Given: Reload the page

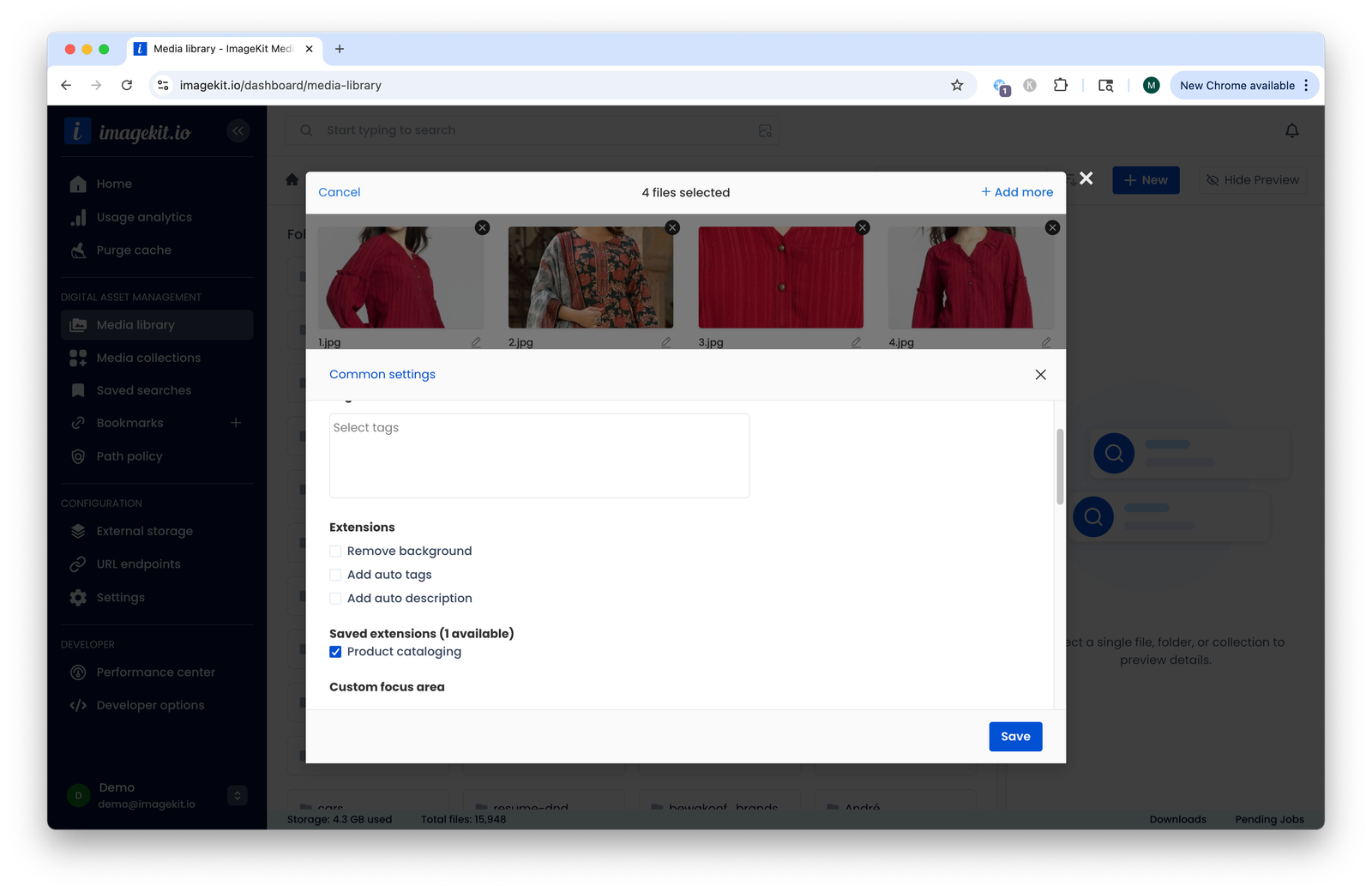Looking at the screenshot, I should point(127,85).
